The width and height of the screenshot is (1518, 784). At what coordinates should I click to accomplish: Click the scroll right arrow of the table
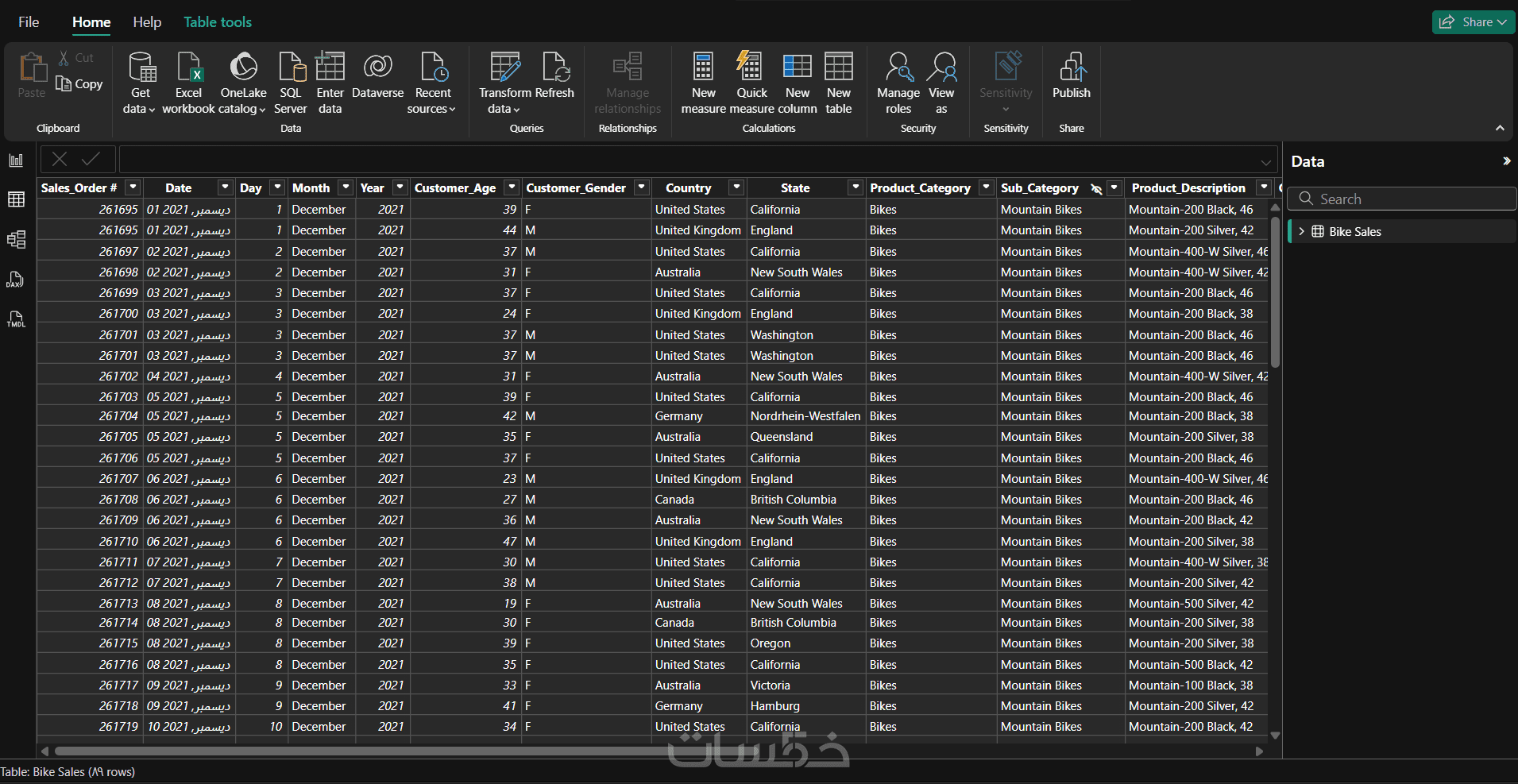(x=1259, y=751)
